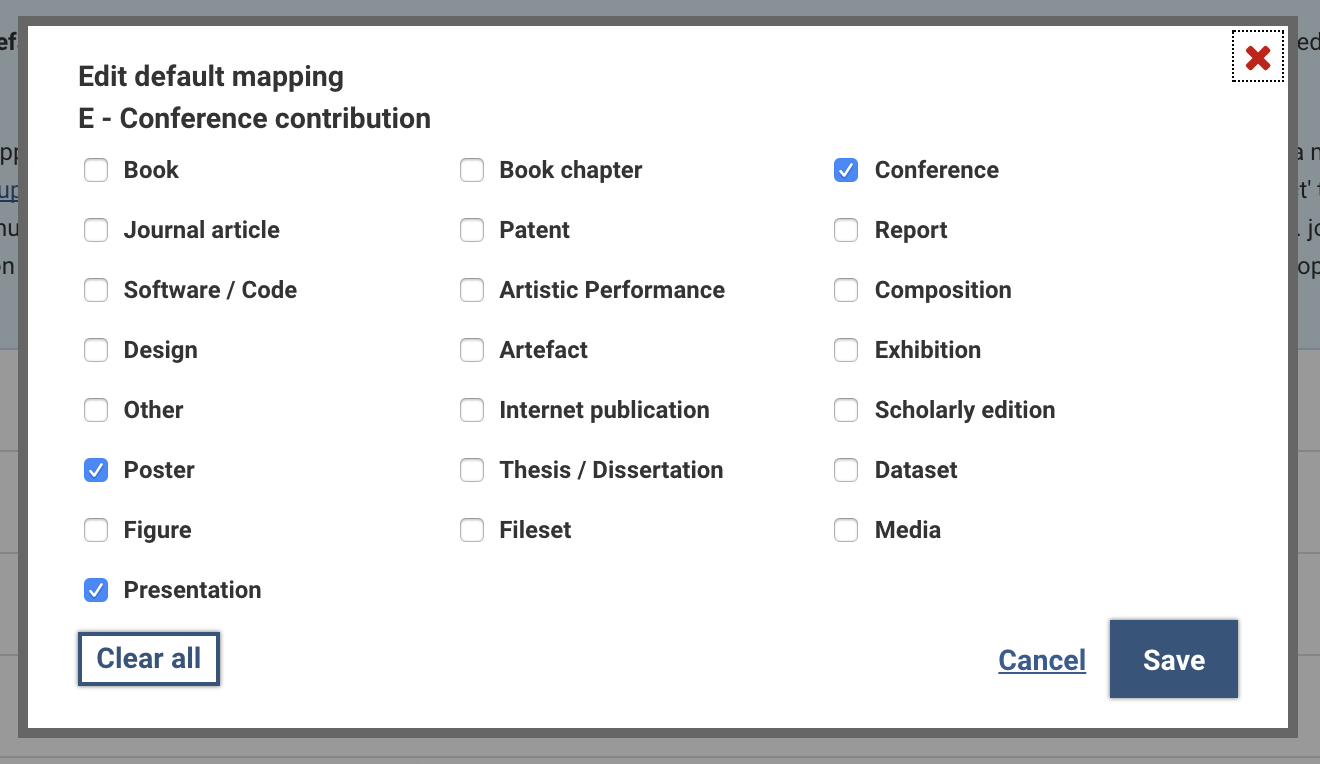
Task: Check the Composition checkbox
Action: pyautogui.click(x=846, y=290)
